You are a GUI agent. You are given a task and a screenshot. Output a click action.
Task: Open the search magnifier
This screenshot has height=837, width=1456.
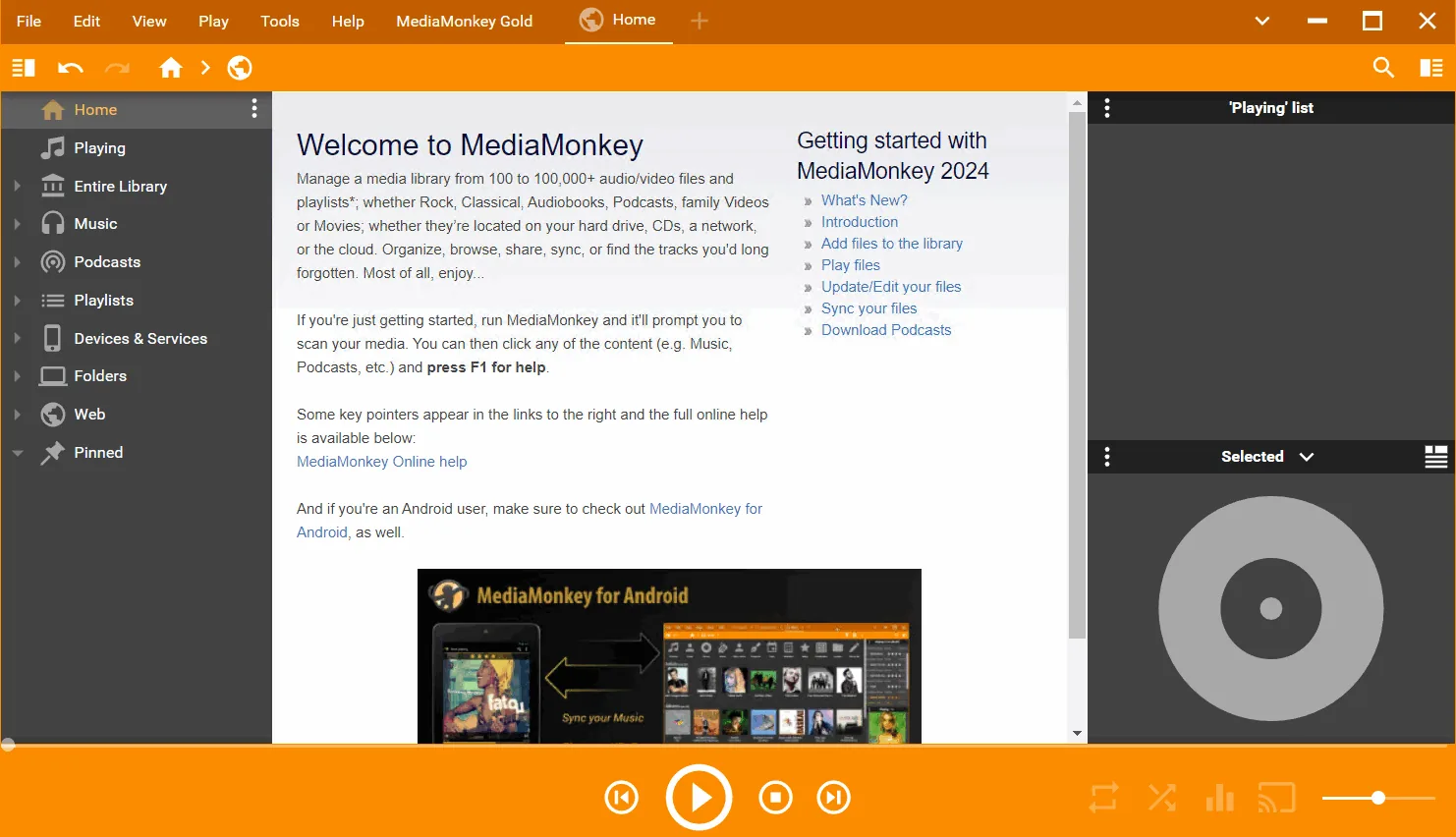coord(1383,67)
